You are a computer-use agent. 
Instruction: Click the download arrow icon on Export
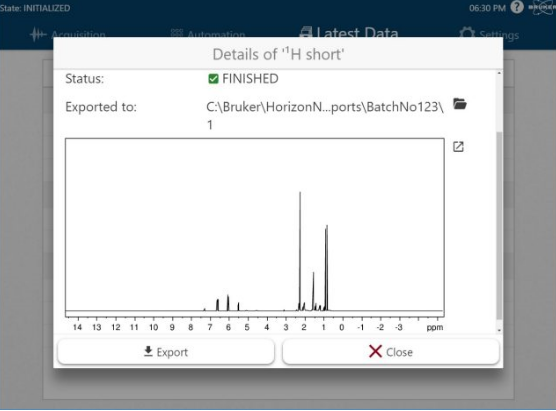point(148,351)
